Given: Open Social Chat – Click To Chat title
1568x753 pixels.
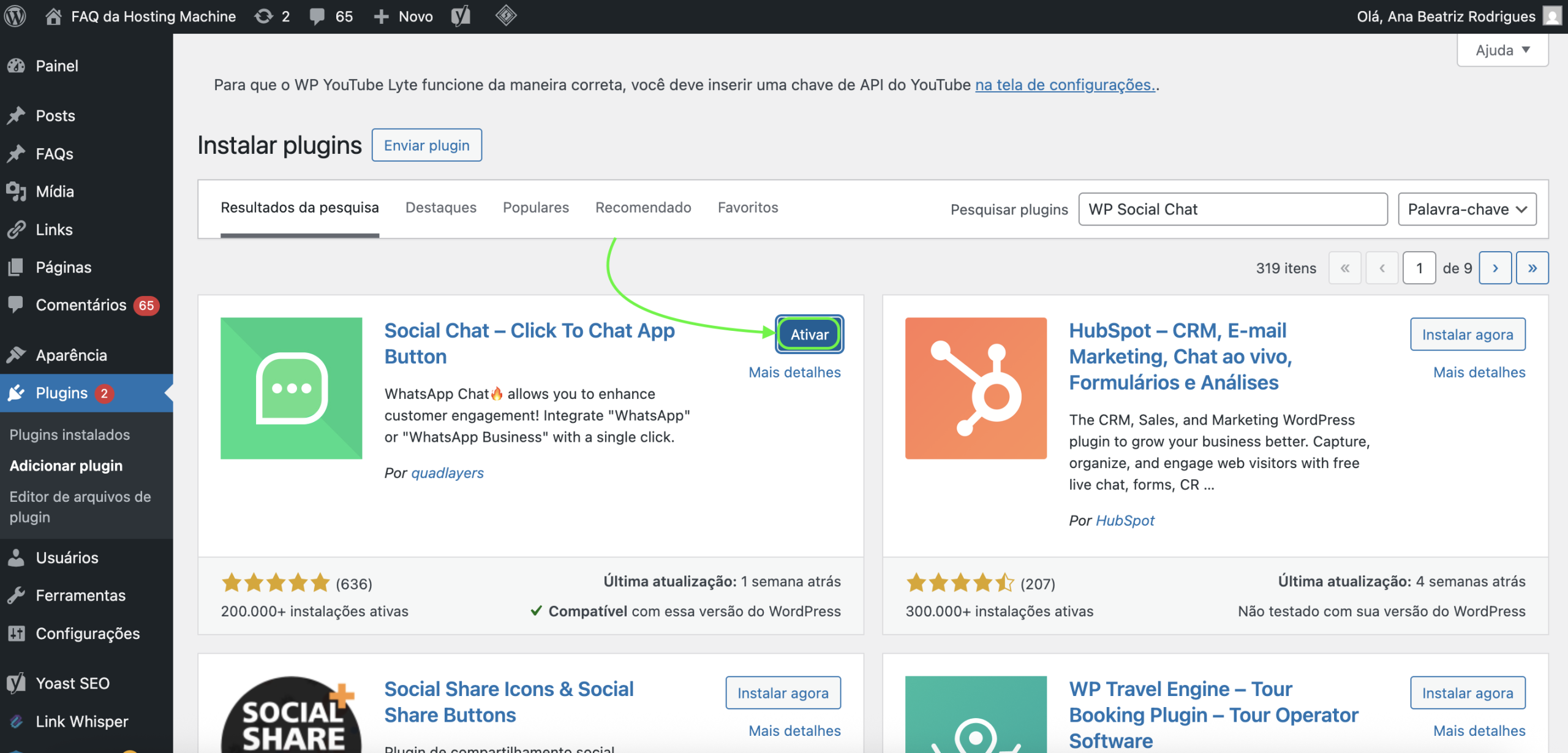Looking at the screenshot, I should [x=529, y=343].
